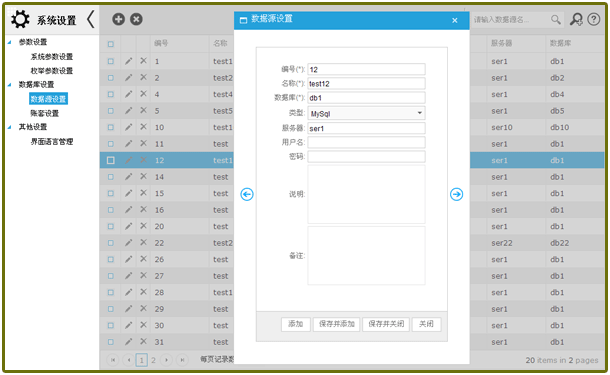This screenshot has height=375, width=610.
Task: Open the 类型 MySql dropdown
Action: (366, 113)
